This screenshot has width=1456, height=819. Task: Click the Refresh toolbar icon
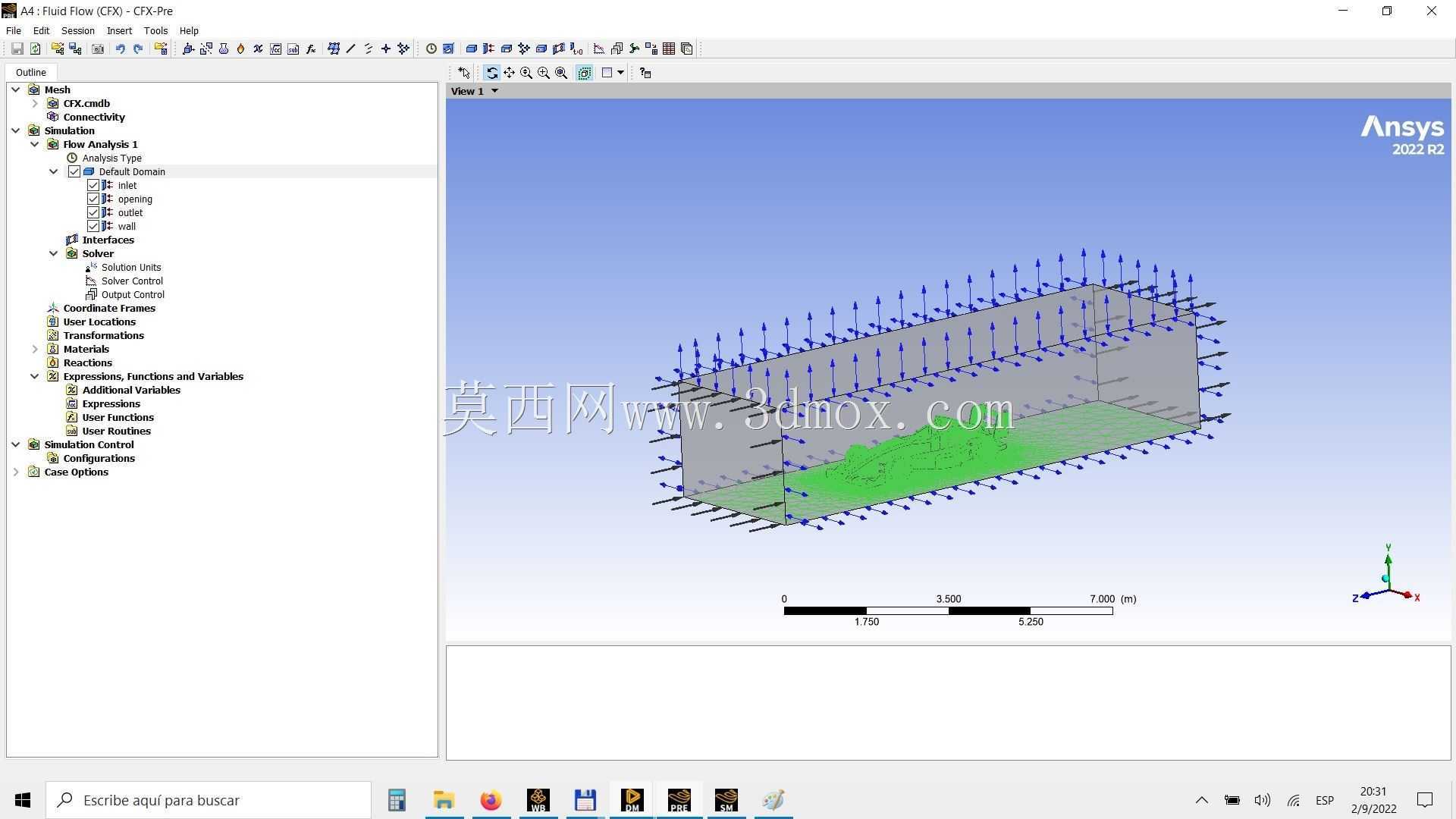click(35, 49)
